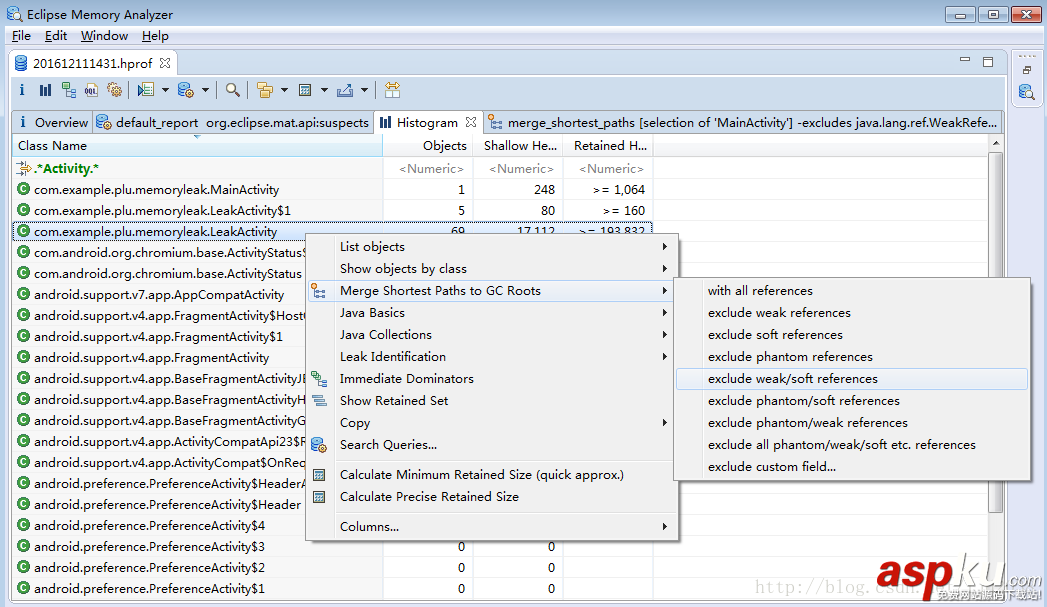Image resolution: width=1047 pixels, height=607 pixels.
Task: Click the Run Expert System Test icon
Action: click(x=146, y=90)
